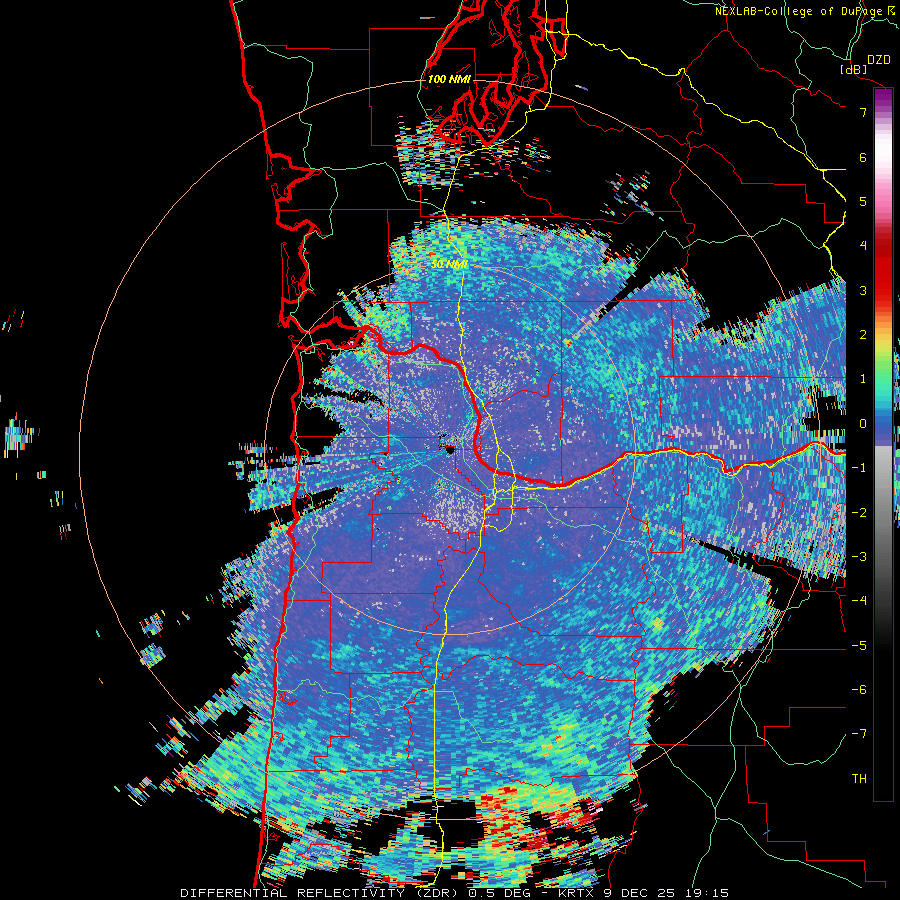This screenshot has height=900, width=900.
Task: Click the ZDR color scale bar
Action: tap(883, 444)
